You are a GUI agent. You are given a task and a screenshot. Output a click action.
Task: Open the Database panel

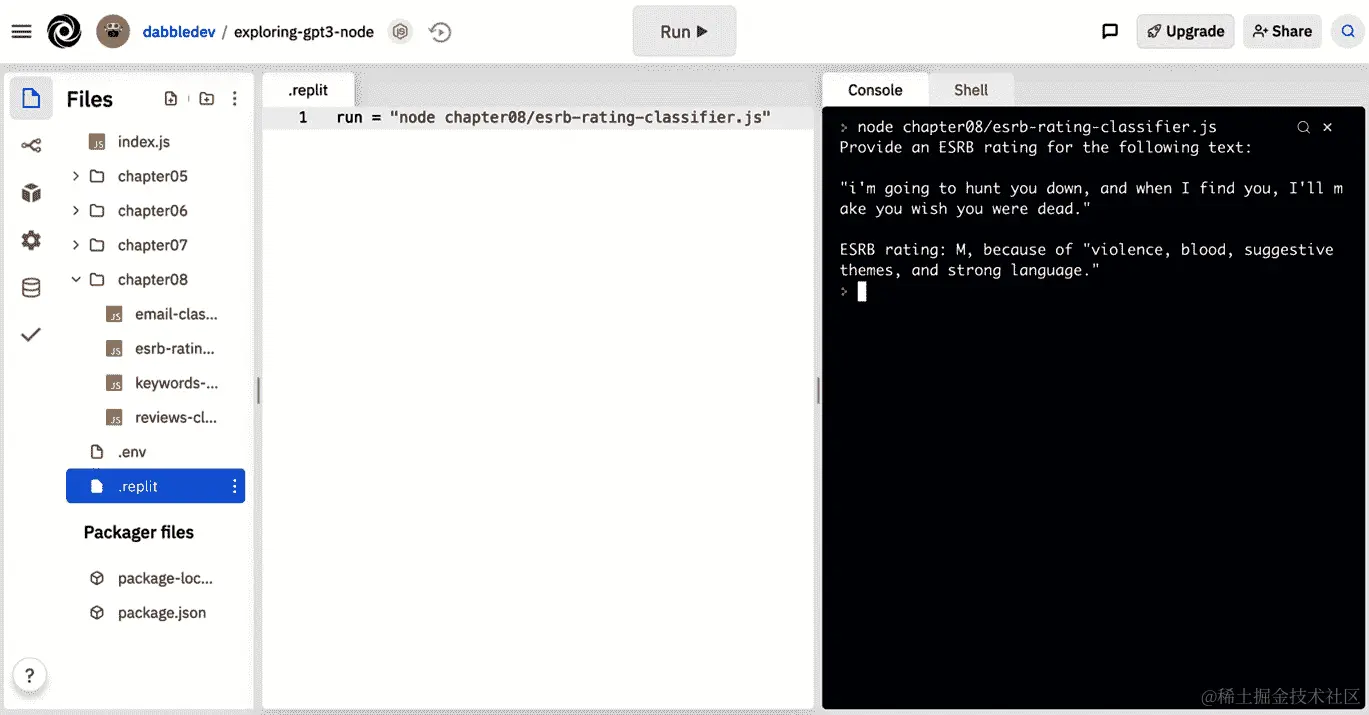tap(30, 287)
